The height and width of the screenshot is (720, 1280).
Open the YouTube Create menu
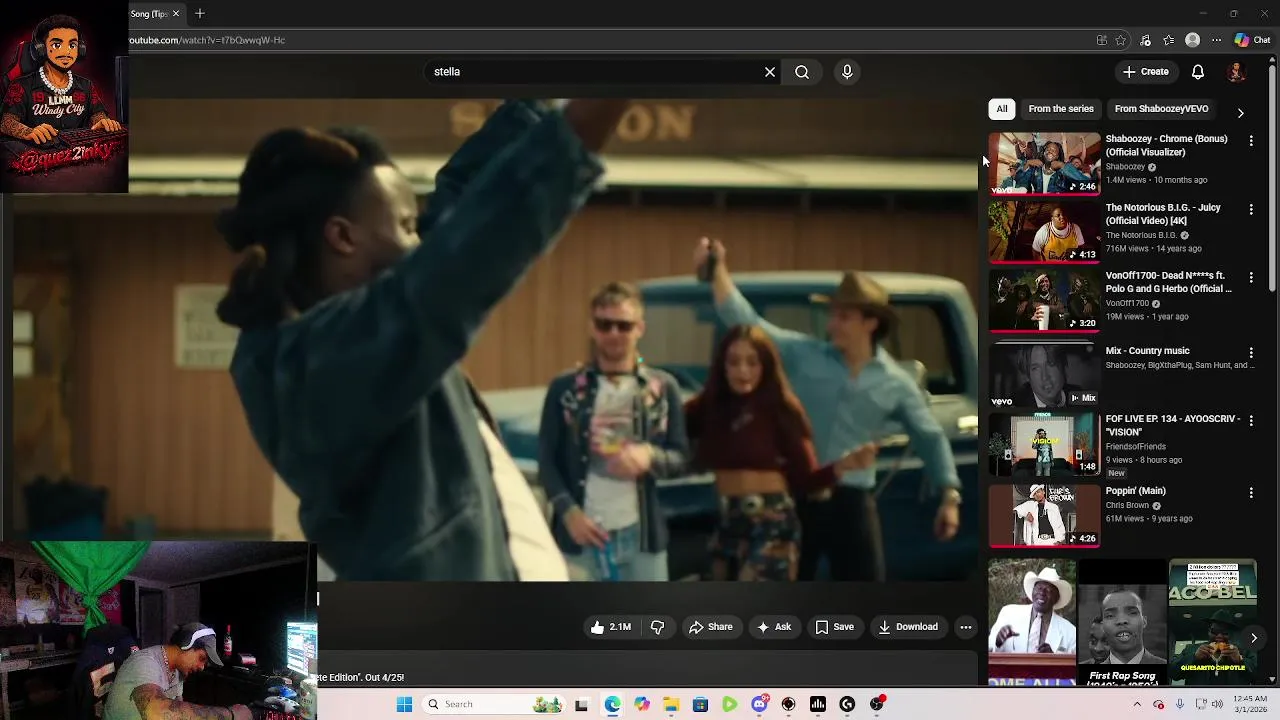1145,72
